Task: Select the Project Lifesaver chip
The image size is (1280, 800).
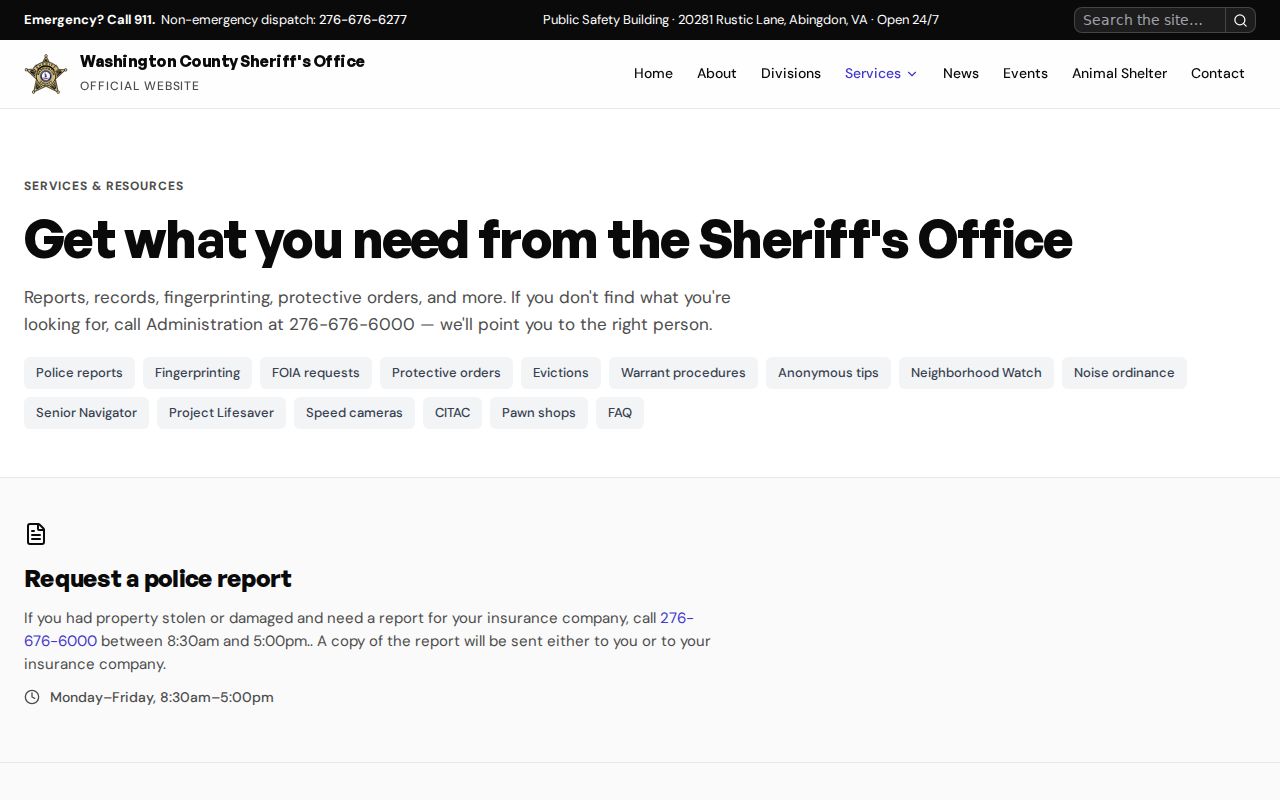Action: [x=221, y=413]
